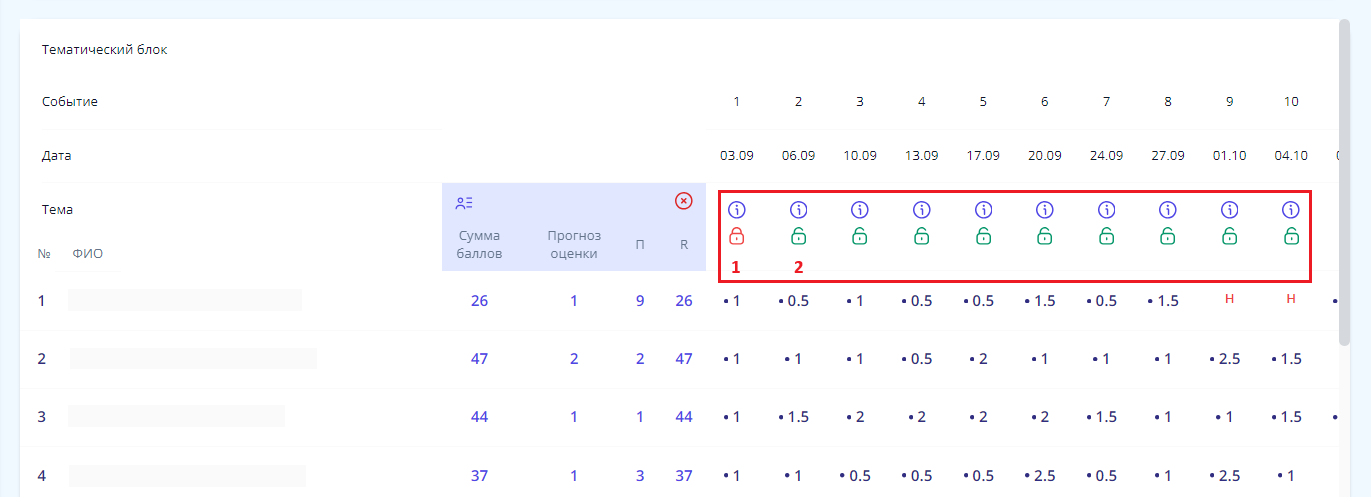Click the red circled X icon

(x=684, y=201)
